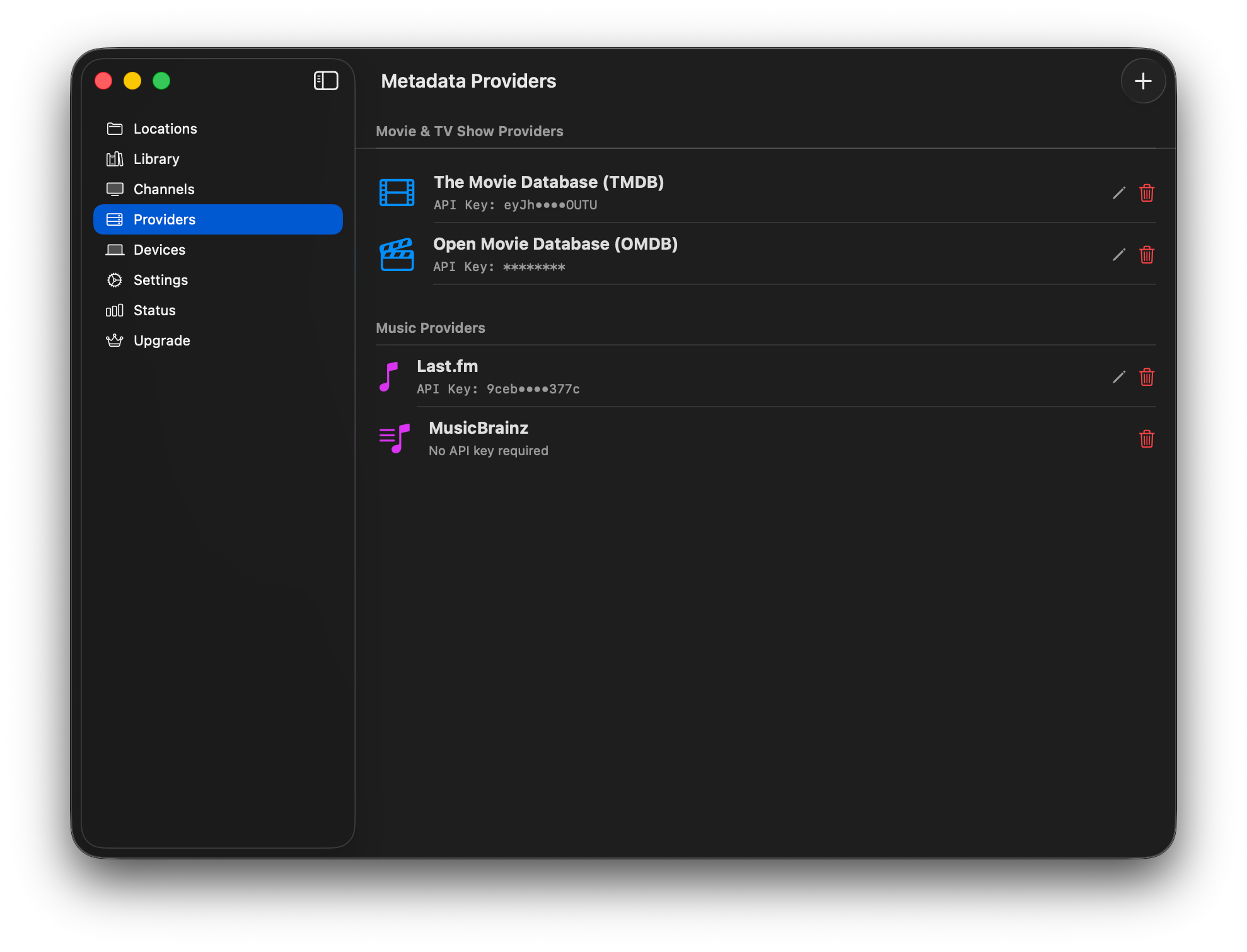Select Providers in the sidebar
The width and height of the screenshot is (1247, 952).
pos(165,219)
